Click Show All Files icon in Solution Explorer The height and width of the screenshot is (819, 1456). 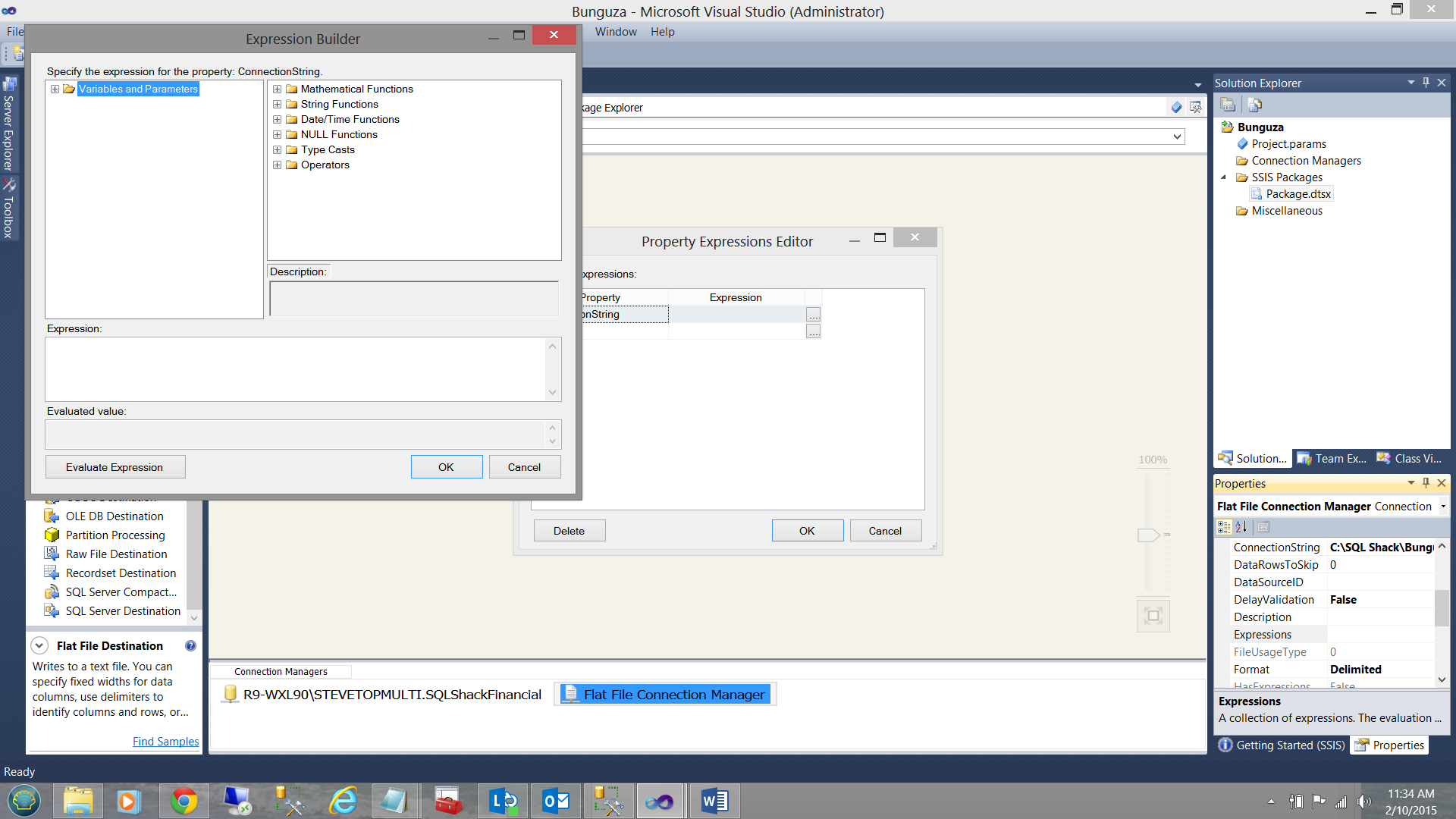coord(1255,105)
